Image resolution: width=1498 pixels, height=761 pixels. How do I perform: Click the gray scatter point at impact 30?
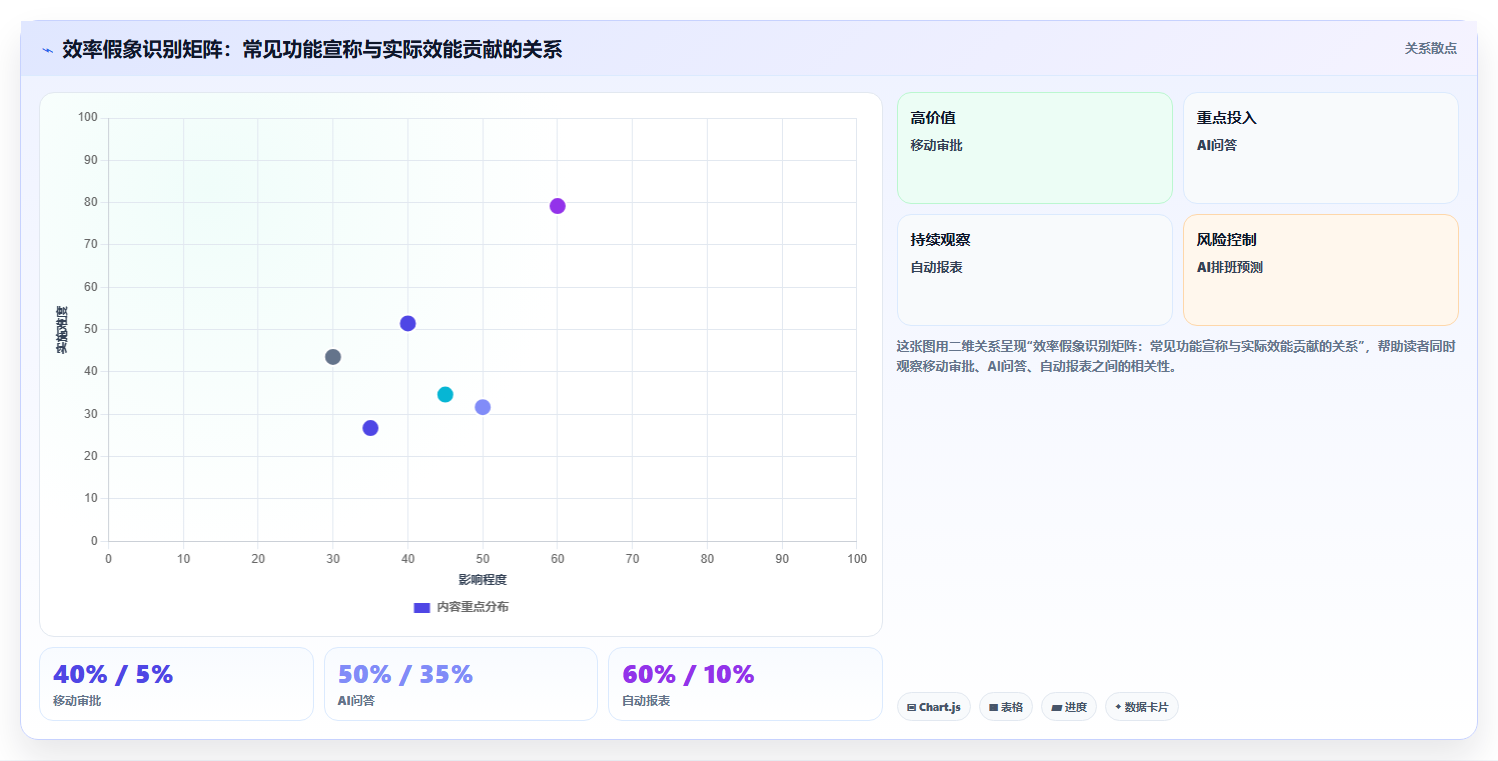coord(333,357)
